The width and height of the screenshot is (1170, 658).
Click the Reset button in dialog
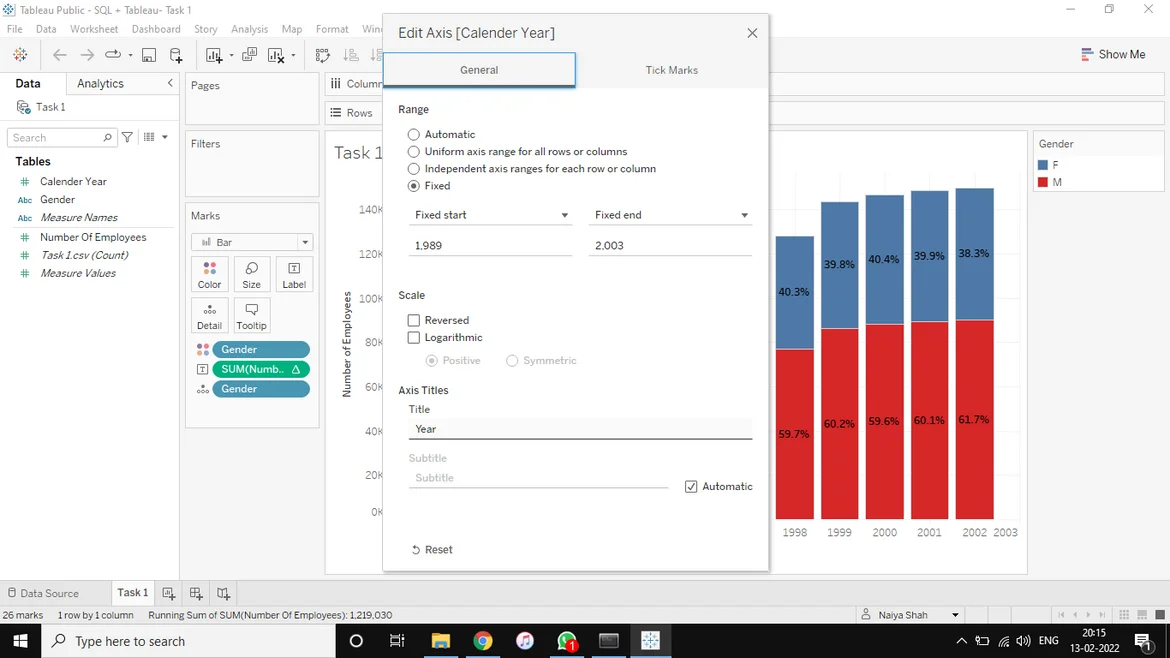click(x=432, y=550)
